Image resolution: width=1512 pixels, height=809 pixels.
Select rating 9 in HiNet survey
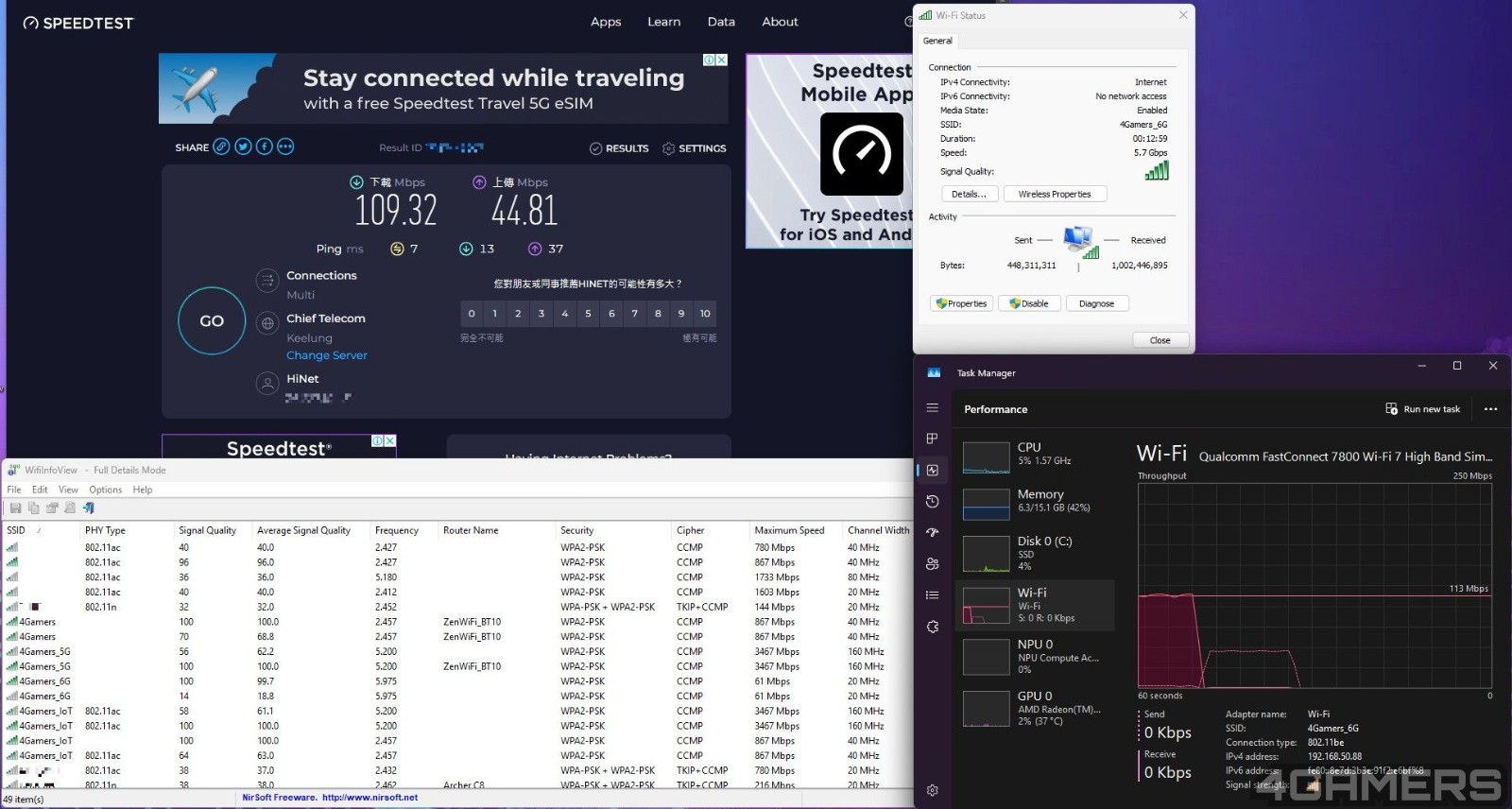click(x=681, y=314)
